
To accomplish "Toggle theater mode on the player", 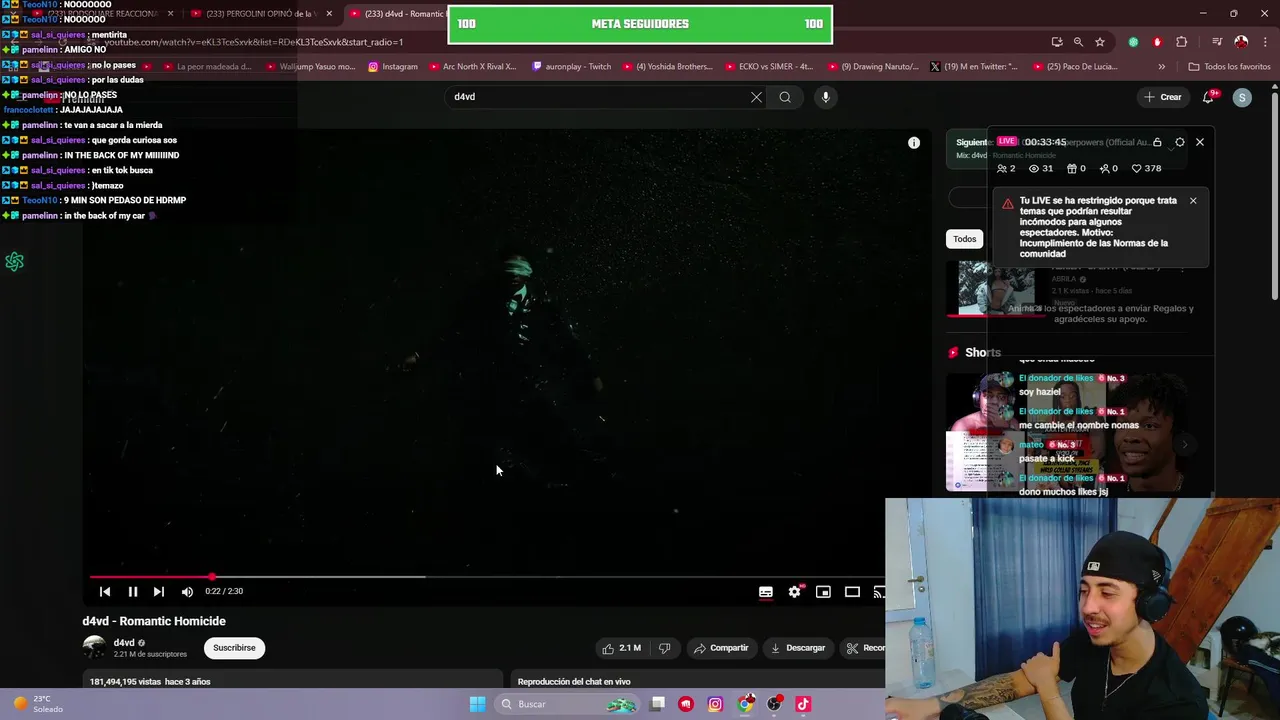I will (852, 592).
